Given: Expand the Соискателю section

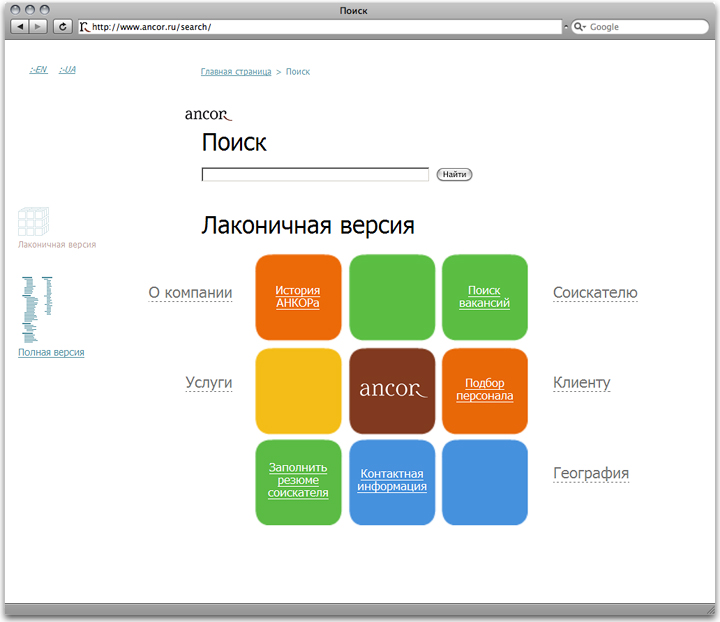Looking at the screenshot, I should [595, 293].
